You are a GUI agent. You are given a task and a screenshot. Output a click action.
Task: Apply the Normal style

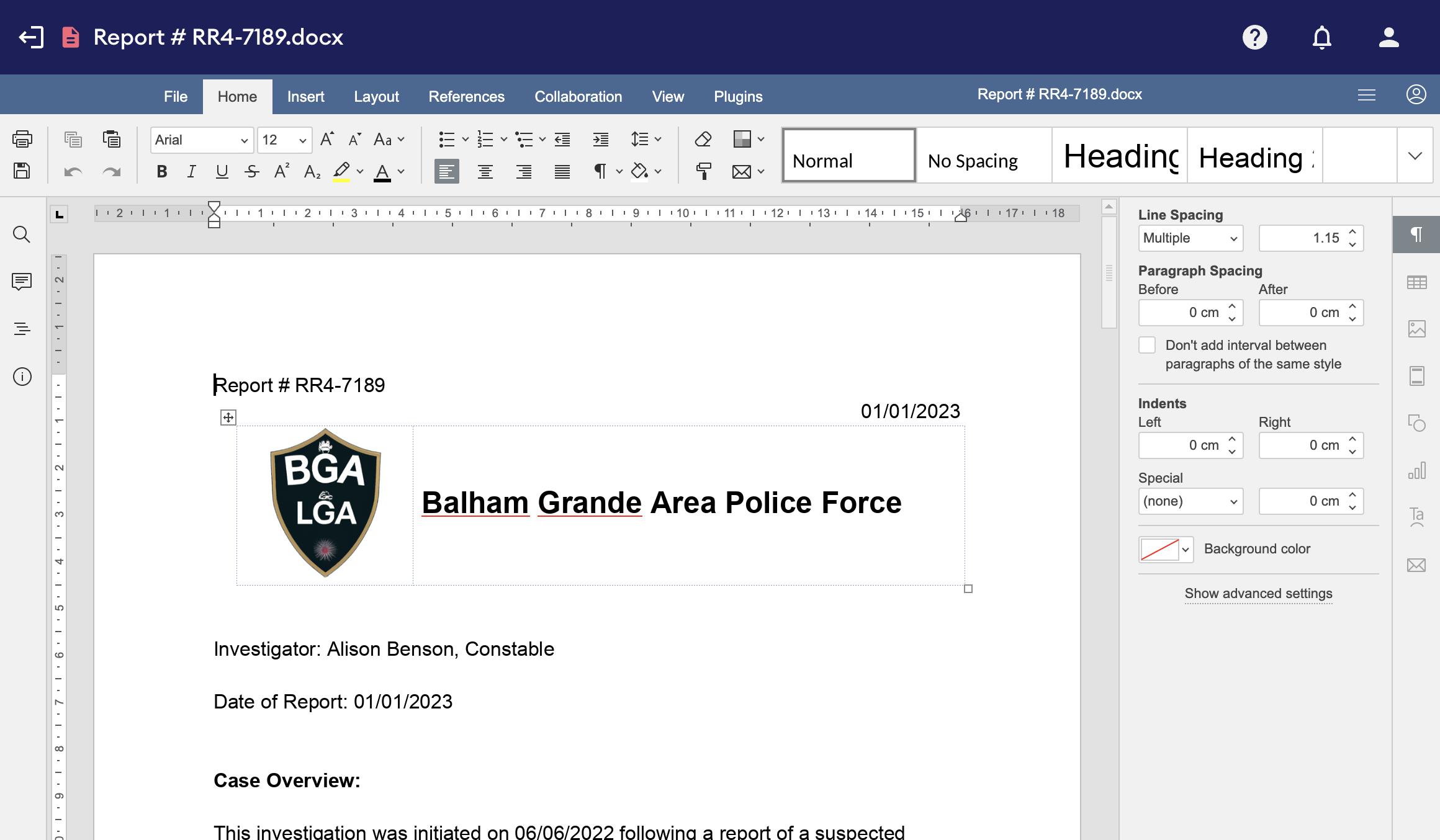coord(848,156)
